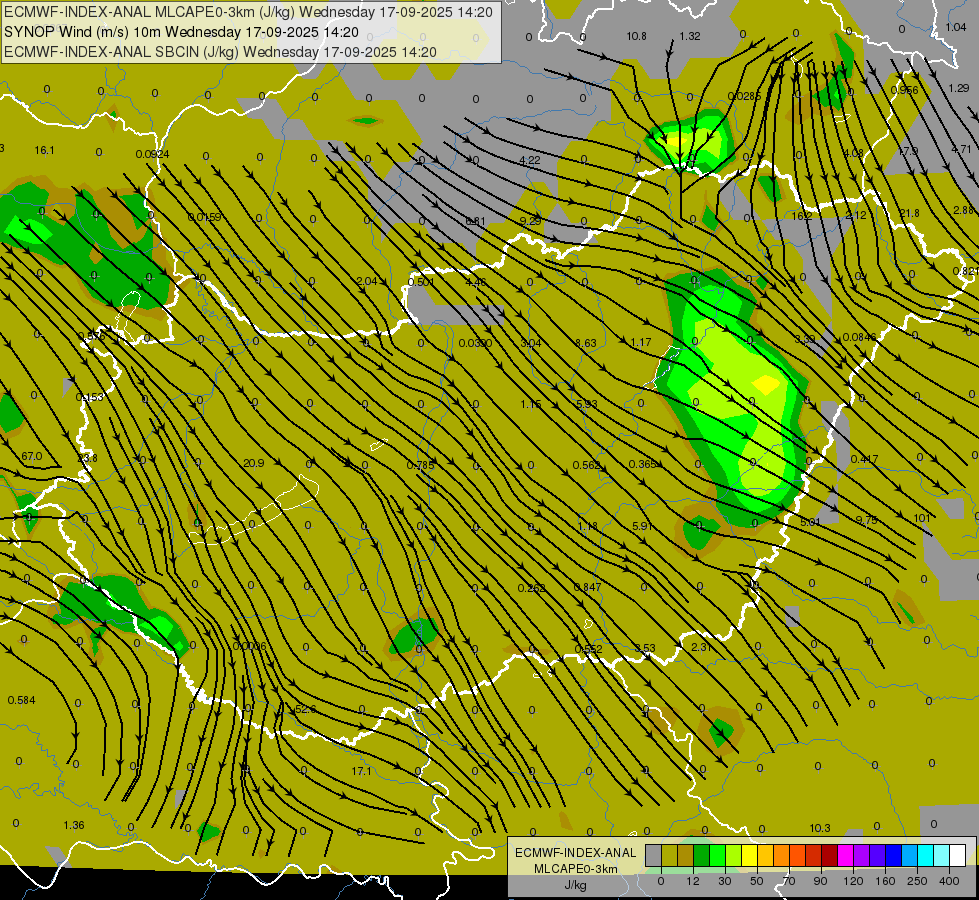Click the MLCAPE0-3km label in the legend
This screenshot has width=979, height=900.
tap(576, 869)
